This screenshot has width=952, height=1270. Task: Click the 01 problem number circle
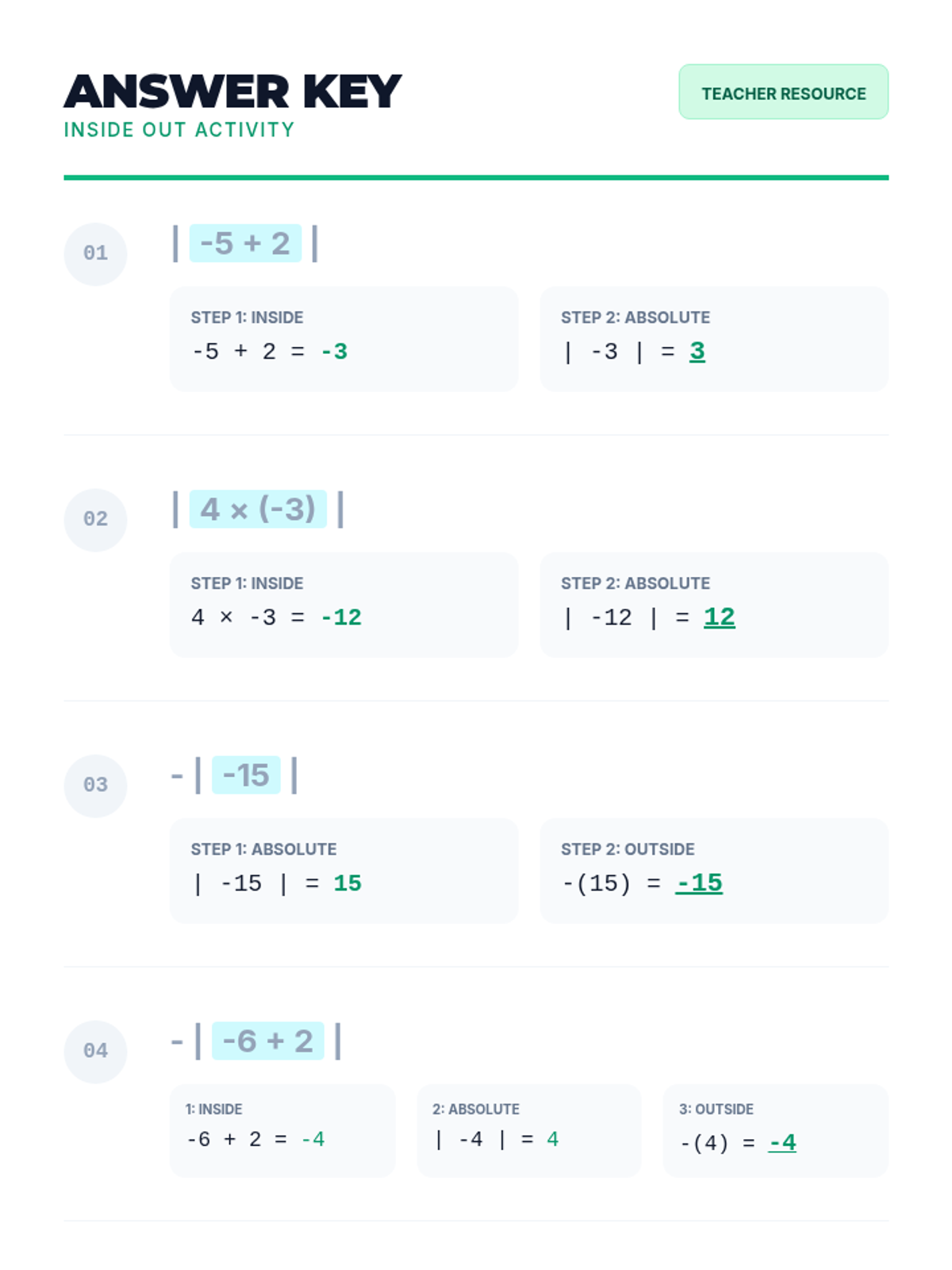(95, 253)
